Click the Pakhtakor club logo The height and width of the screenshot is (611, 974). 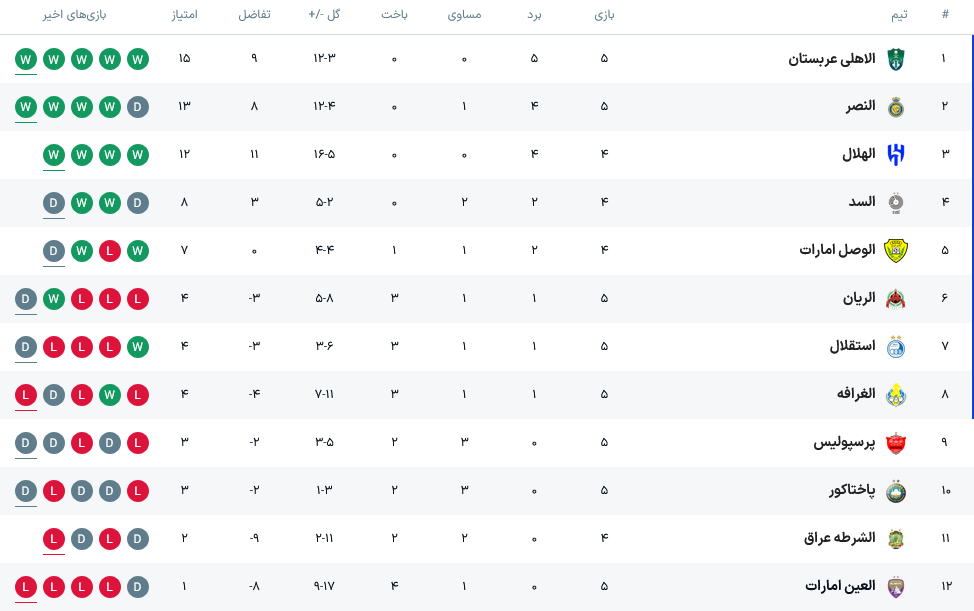[896, 491]
